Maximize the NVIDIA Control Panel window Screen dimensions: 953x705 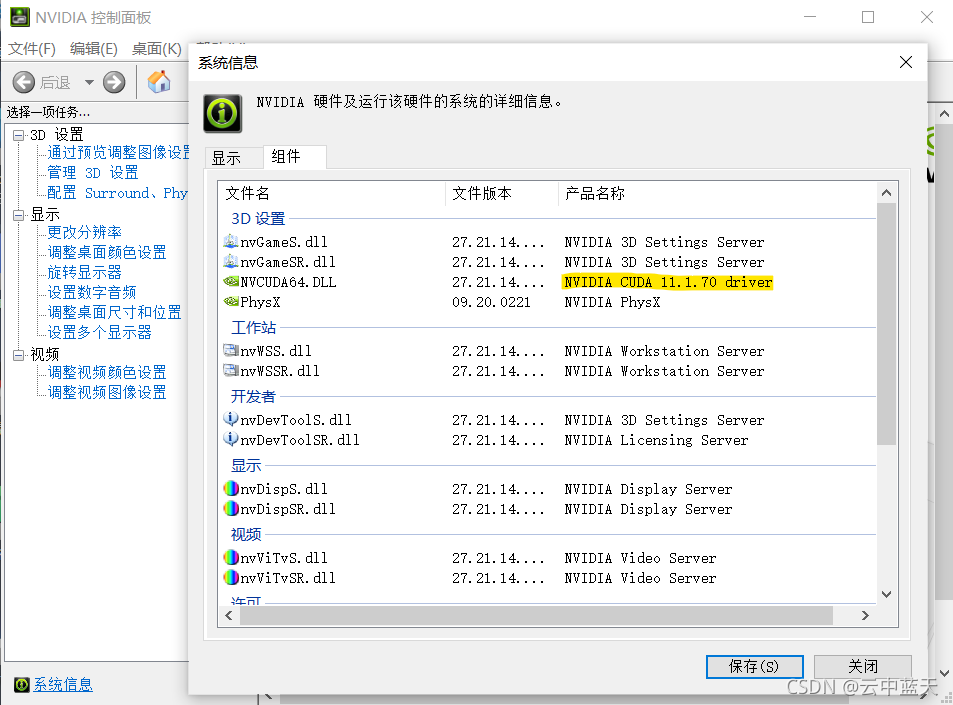[868, 17]
